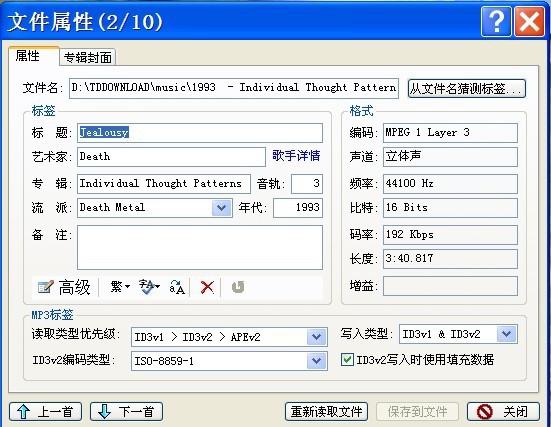Click the 长度 value 3:40.817
Screen dimensions: 551x427
(450, 259)
